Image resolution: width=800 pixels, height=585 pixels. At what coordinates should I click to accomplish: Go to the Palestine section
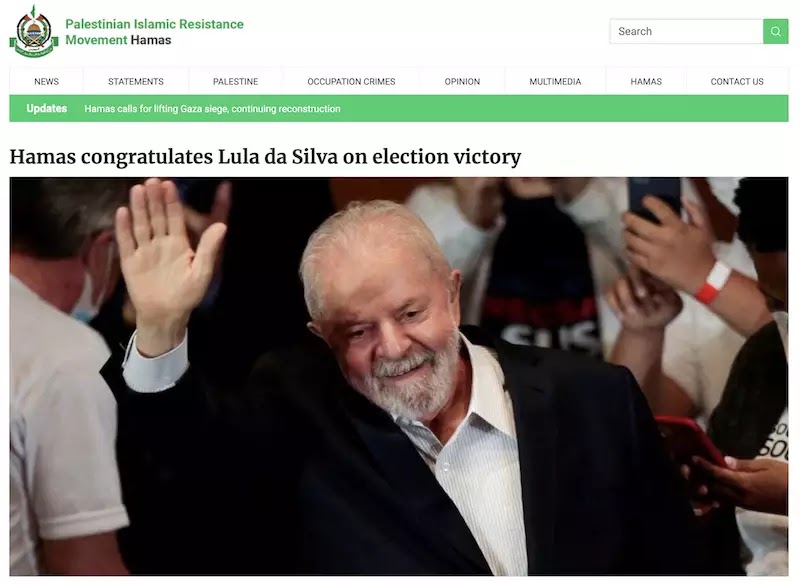tap(235, 82)
